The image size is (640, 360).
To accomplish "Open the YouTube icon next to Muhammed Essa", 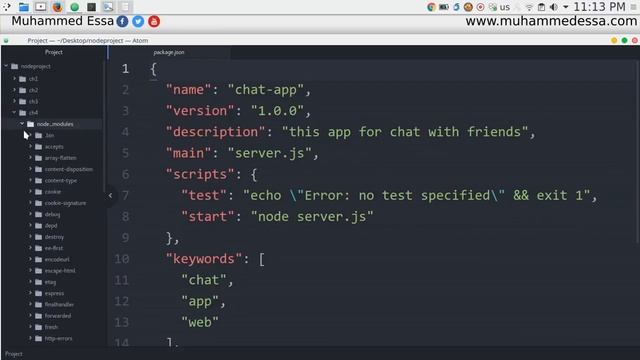I will (154, 21).
